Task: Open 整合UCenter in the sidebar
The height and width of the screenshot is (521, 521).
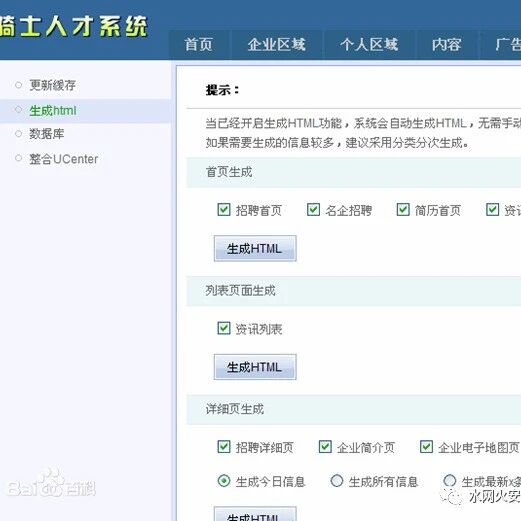Action: [64, 159]
